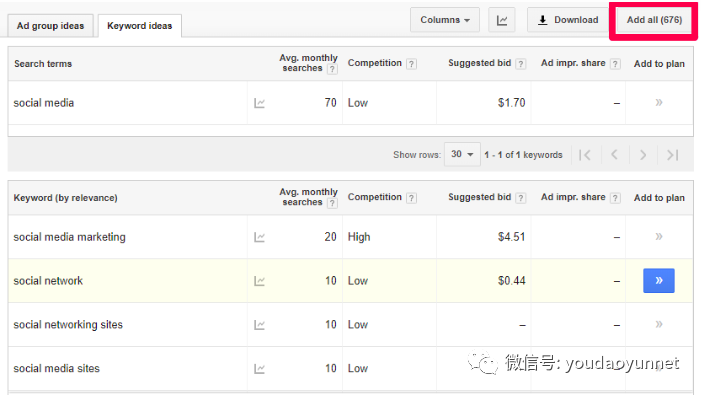Show trend chart for social media

pos(259,103)
